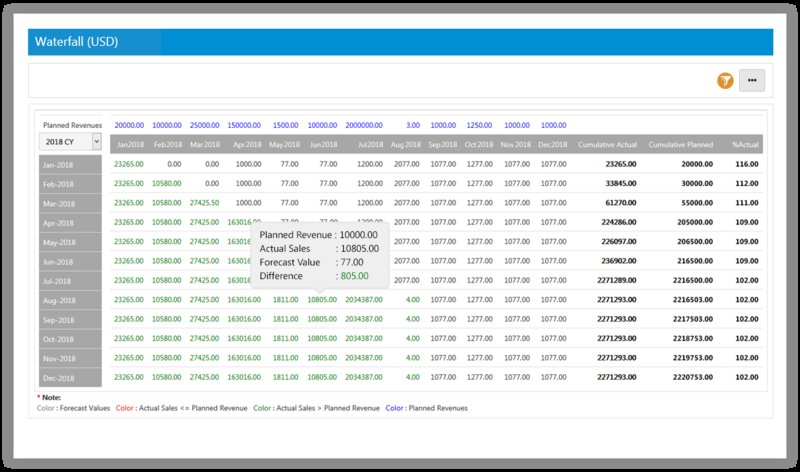
Task: Select the Dec2018 column header
Action: 553,144
